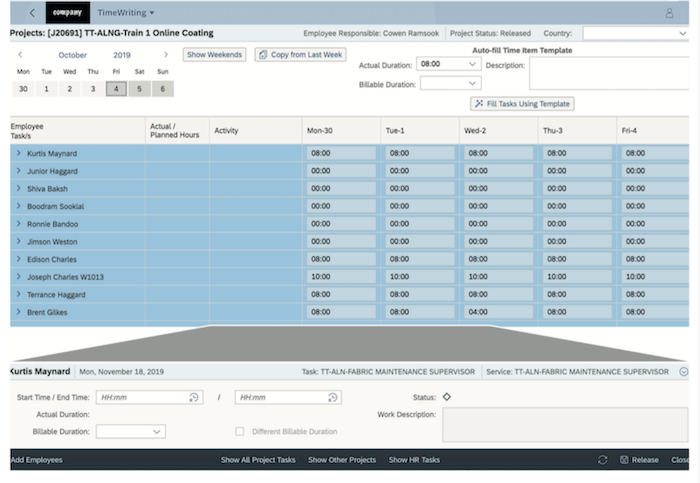
Task: Open the TimeWriting menu dropdown
Action: point(126,12)
